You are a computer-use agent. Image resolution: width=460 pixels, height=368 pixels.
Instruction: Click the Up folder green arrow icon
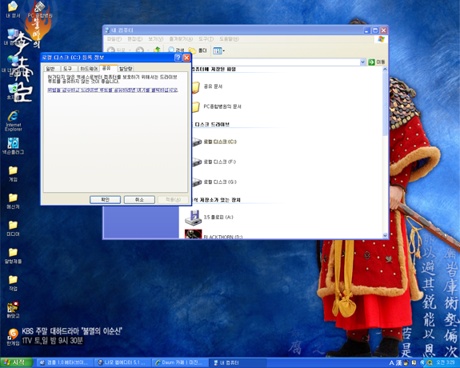pyautogui.click(x=157, y=50)
